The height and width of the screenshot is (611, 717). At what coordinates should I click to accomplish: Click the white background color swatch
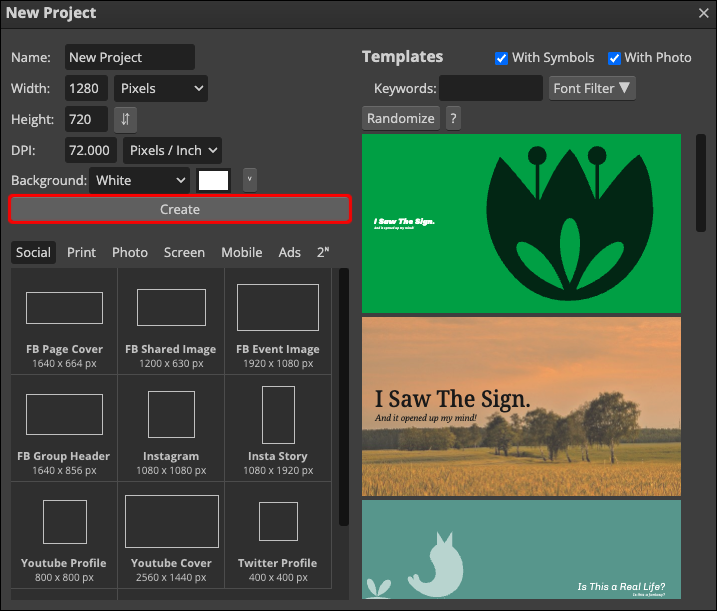214,180
